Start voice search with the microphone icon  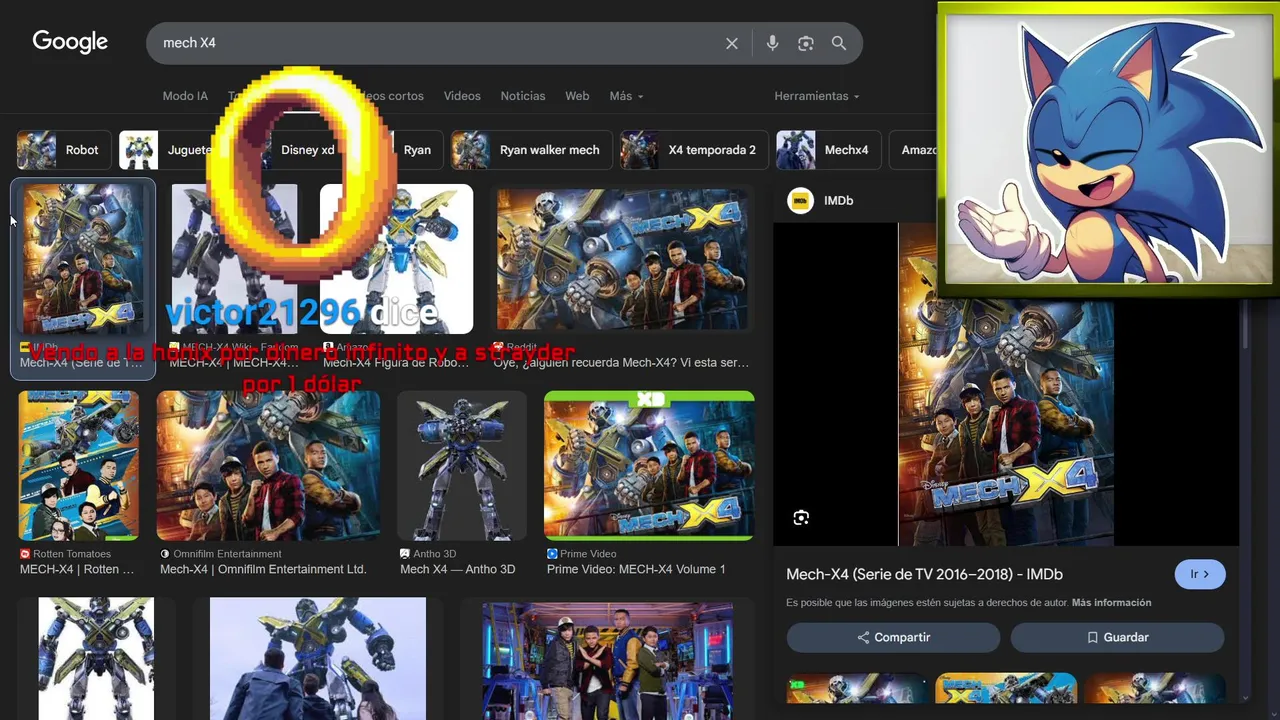tap(772, 43)
